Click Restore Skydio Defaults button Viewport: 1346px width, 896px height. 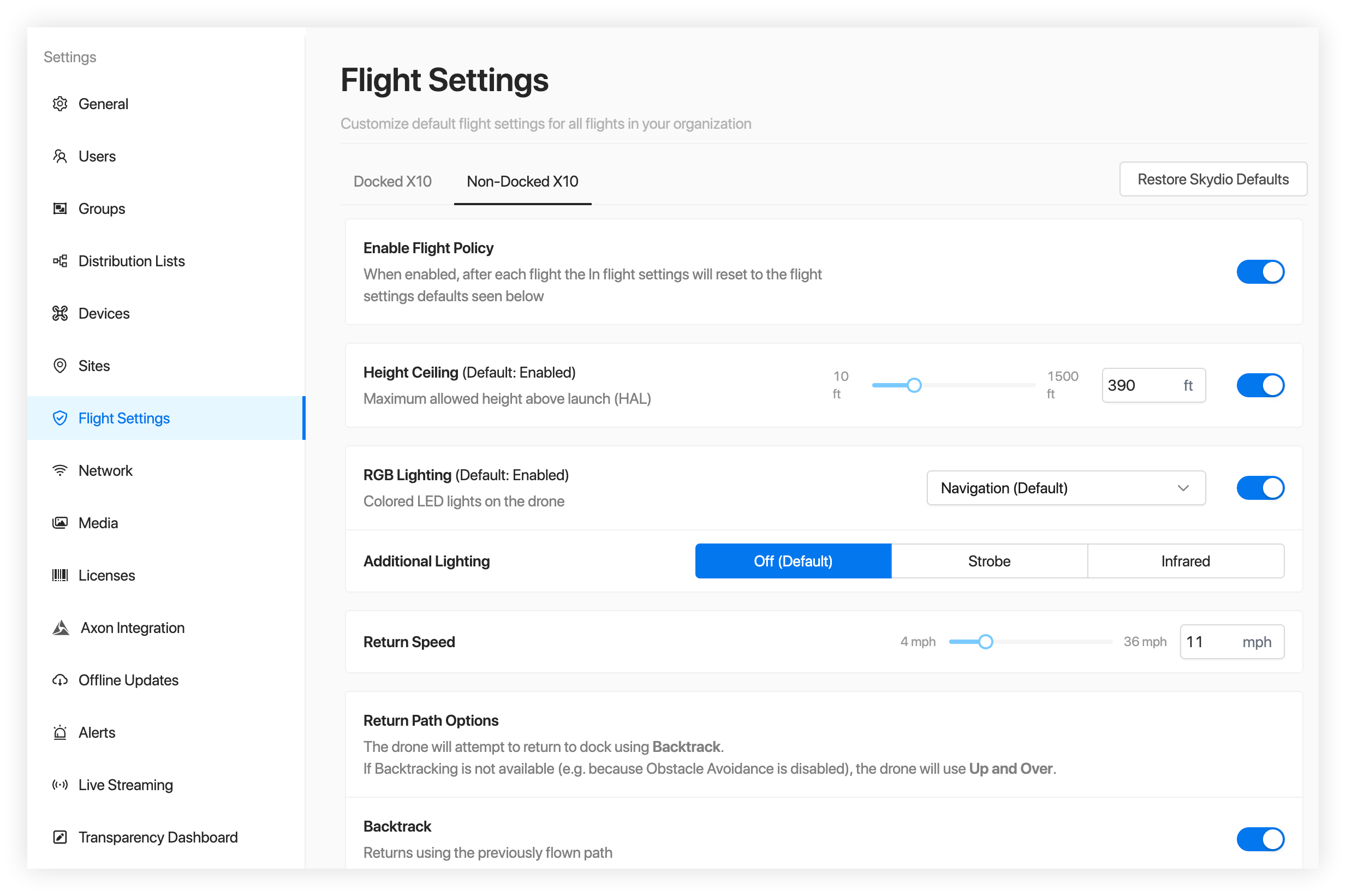pyautogui.click(x=1212, y=180)
